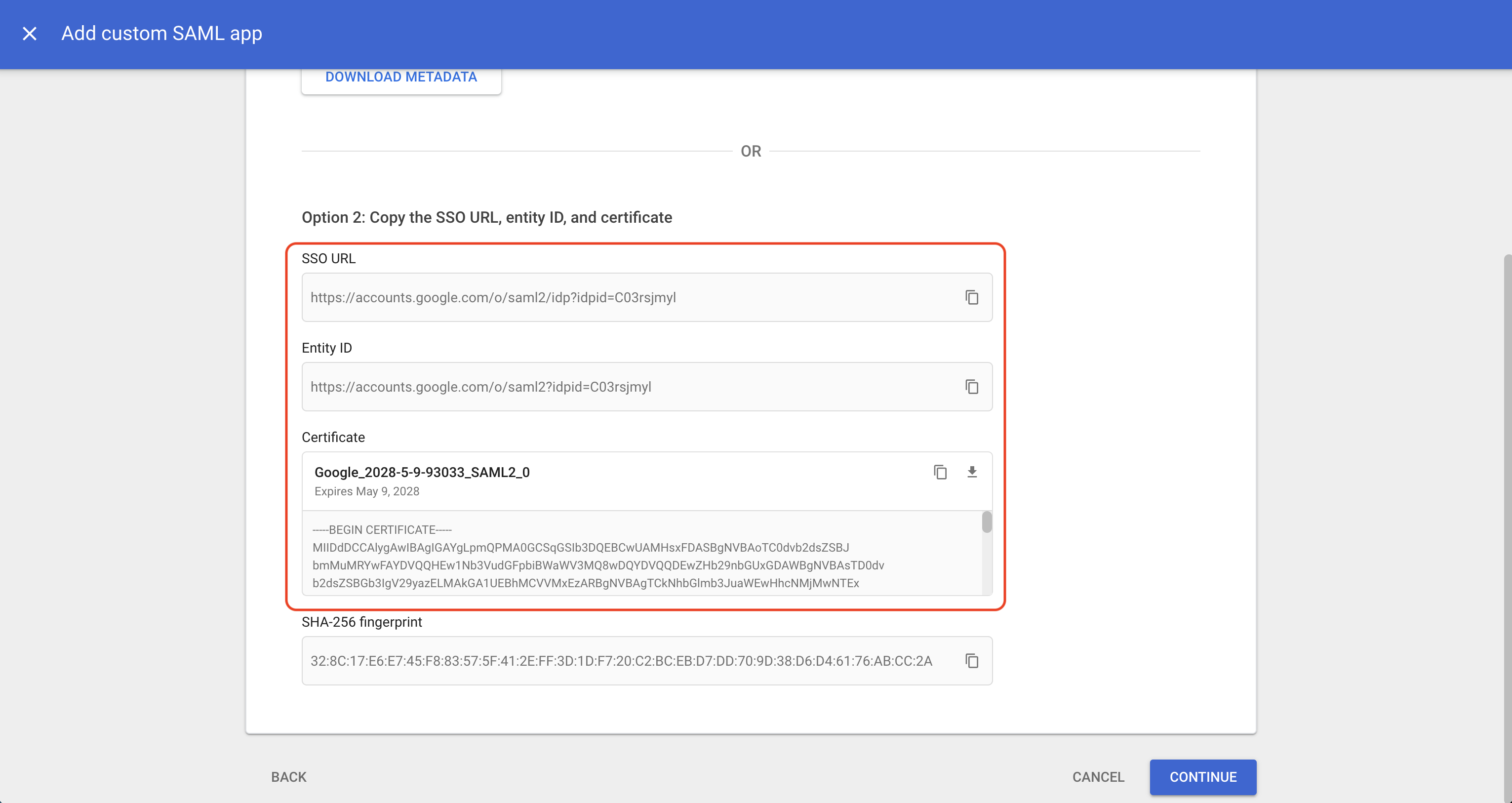The image size is (1512, 803).
Task: Cancel the SAML app setup
Action: tap(1098, 777)
